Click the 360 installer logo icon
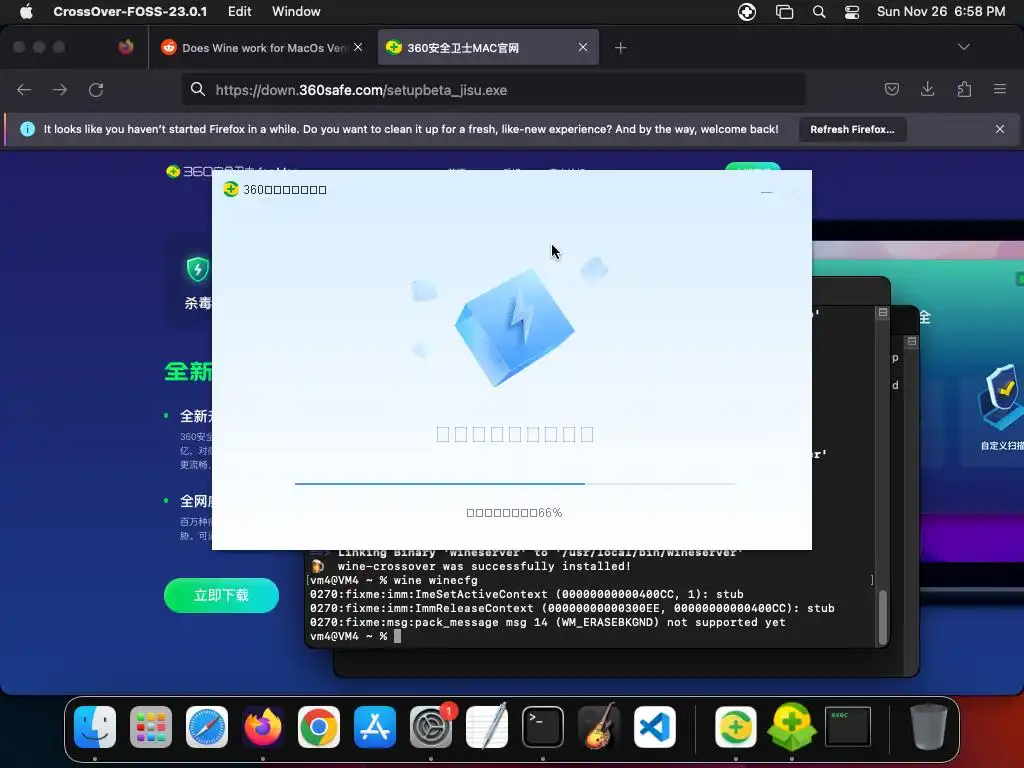Image resolution: width=1024 pixels, height=768 pixels. point(231,189)
